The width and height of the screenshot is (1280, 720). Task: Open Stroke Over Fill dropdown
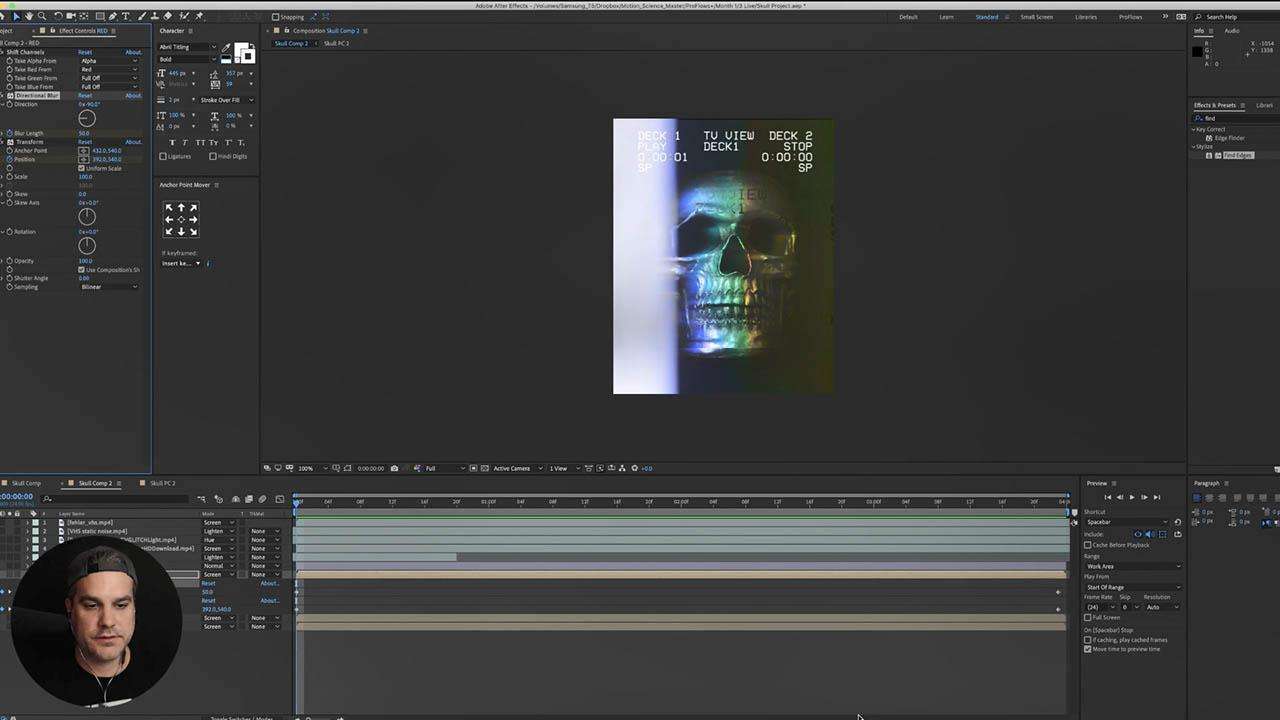[227, 100]
